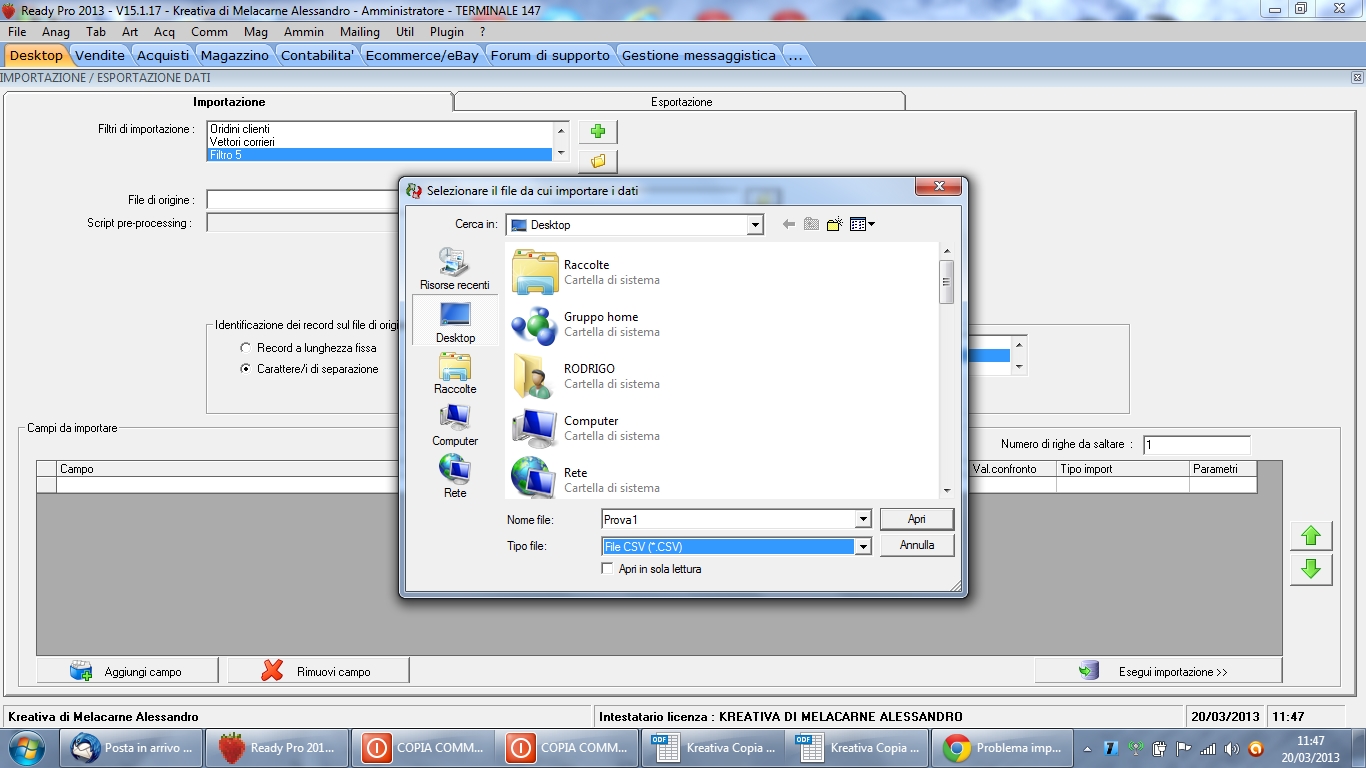Select Vettori corrieri filter in list
Viewport: 1366px width, 768px height.
point(379,142)
